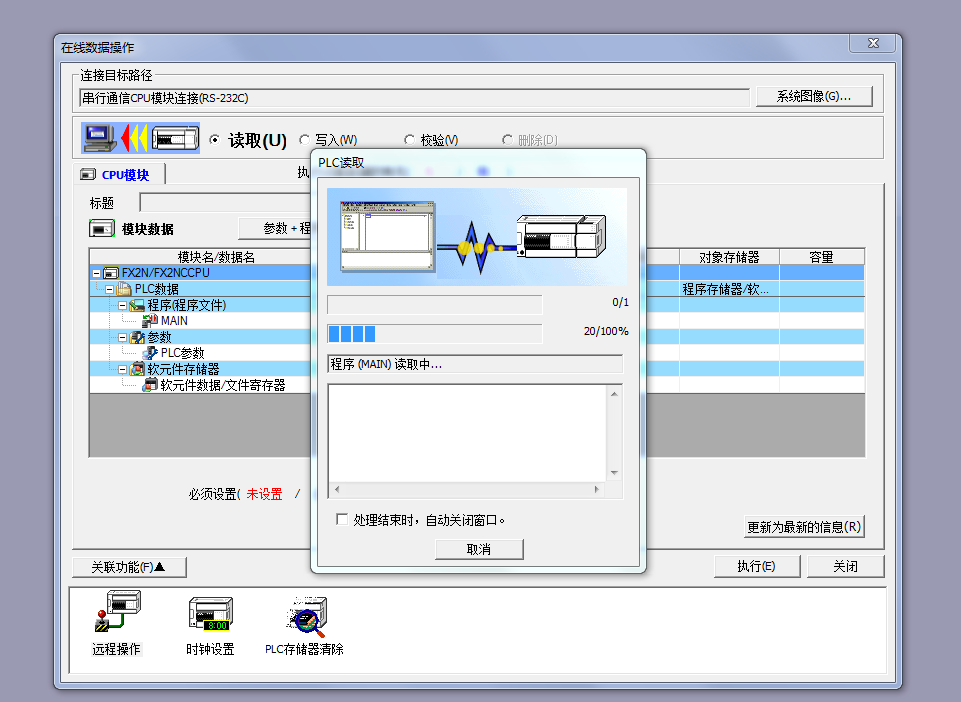Screen dimensions: 961x702
Task: Open the 远程操作 remote operation icon
Action: 117,614
